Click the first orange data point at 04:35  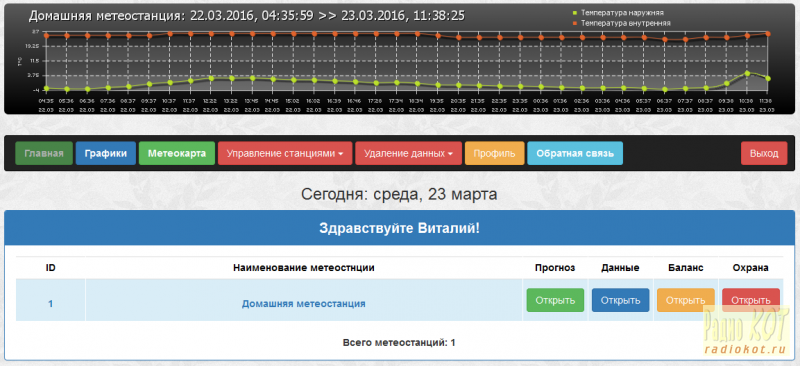pos(46,35)
